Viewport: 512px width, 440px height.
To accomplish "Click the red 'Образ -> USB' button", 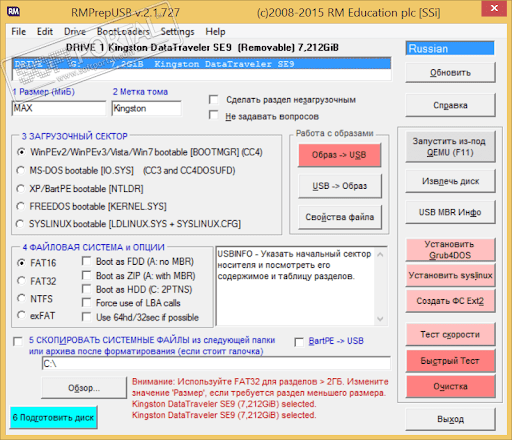I will pyautogui.click(x=339, y=155).
